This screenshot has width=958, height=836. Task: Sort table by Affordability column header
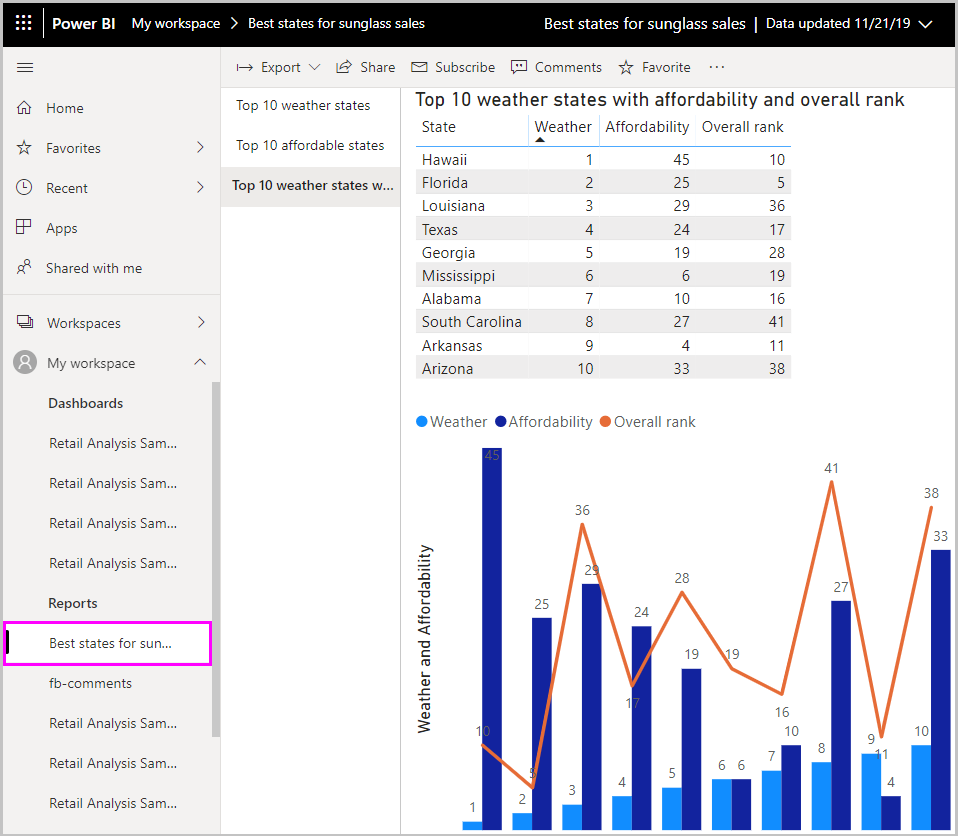(x=647, y=127)
